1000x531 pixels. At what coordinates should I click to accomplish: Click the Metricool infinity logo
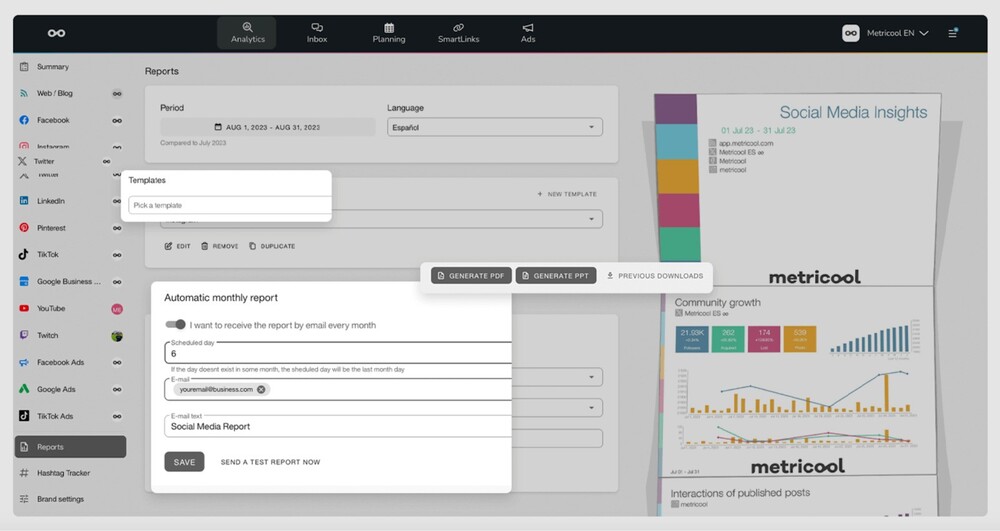pos(56,33)
